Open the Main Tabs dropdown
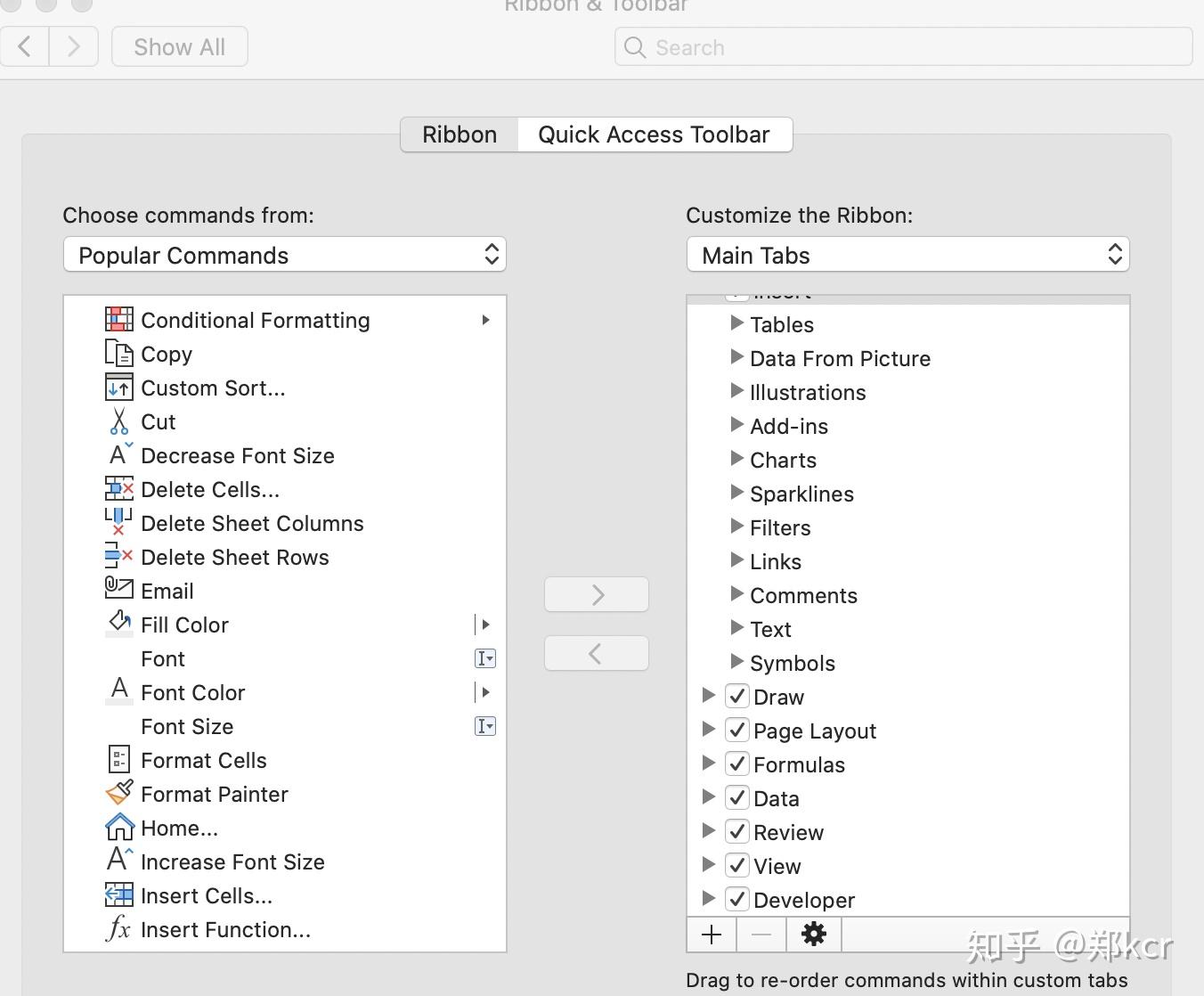Screen dimensions: 1204x996 pyautogui.click(x=907, y=255)
